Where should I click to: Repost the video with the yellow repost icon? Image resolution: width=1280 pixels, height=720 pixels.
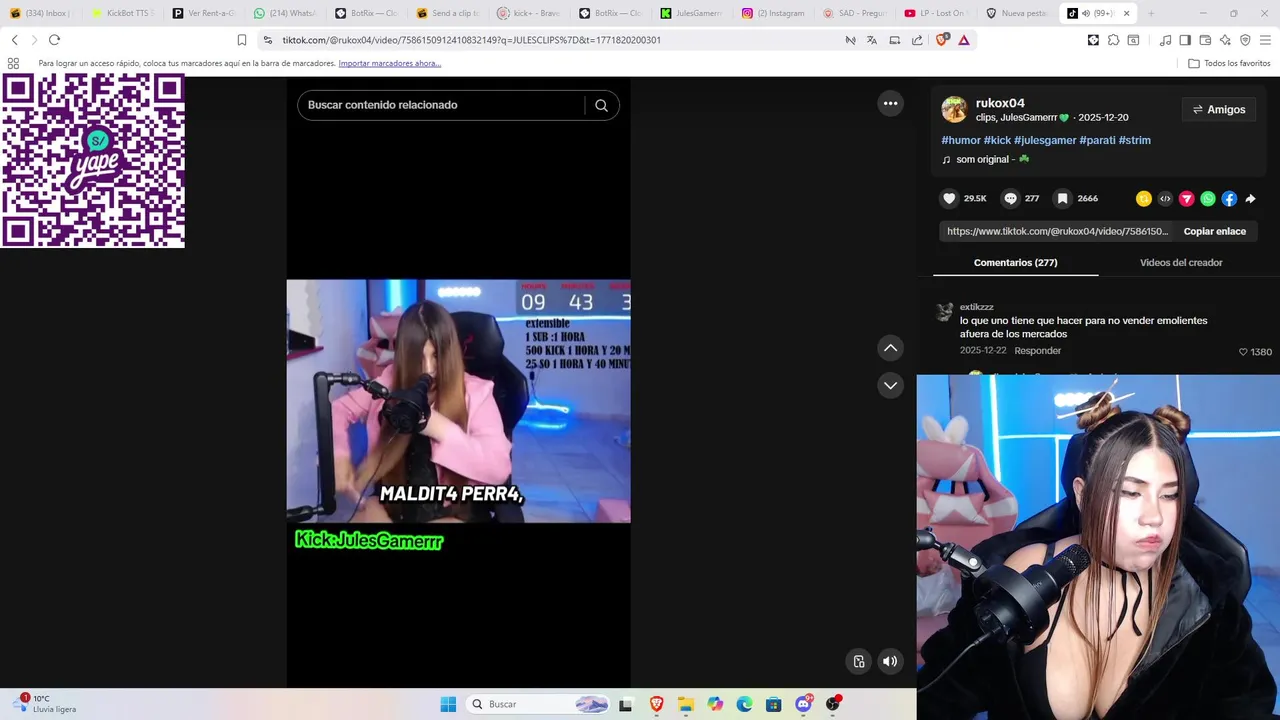[1144, 199]
